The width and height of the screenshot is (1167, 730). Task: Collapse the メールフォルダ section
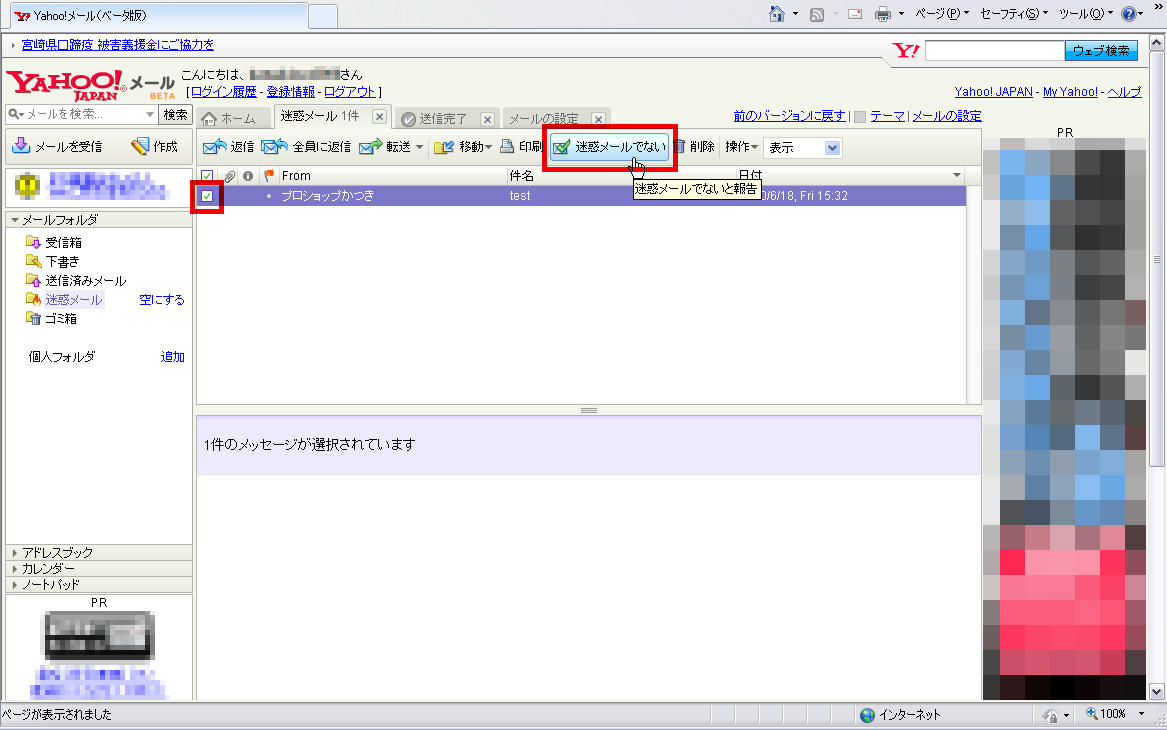15,220
